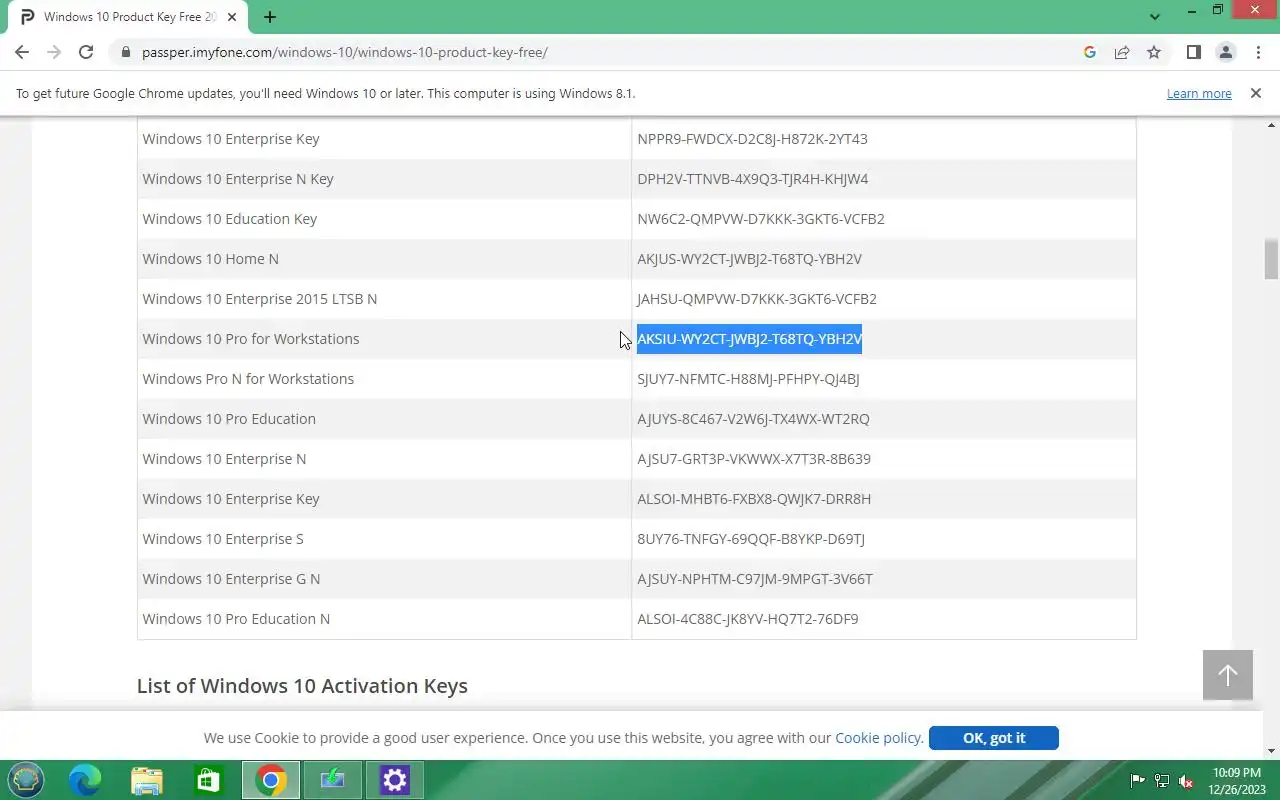Go forward to the next page
The height and width of the screenshot is (800, 1280).
54,52
